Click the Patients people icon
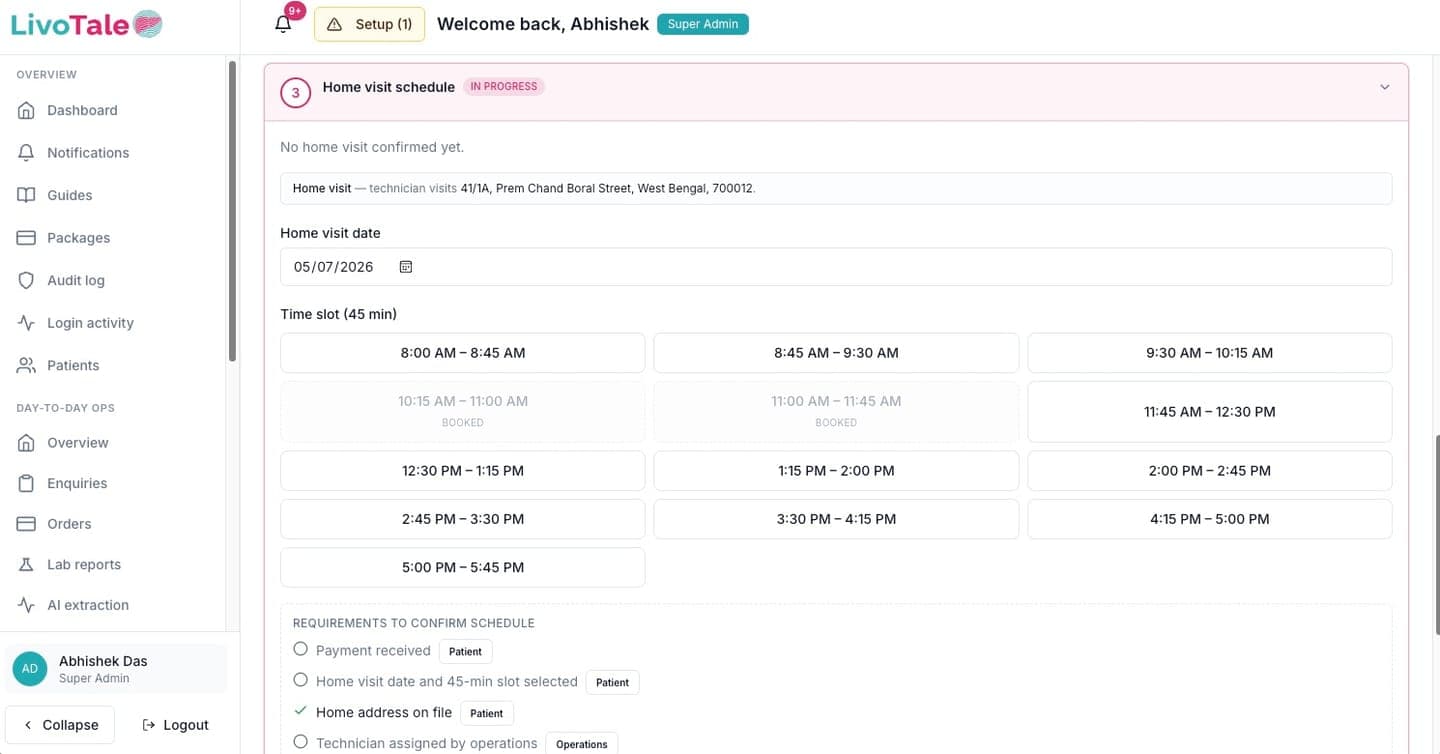Image resolution: width=1440 pixels, height=754 pixels. coord(26,365)
